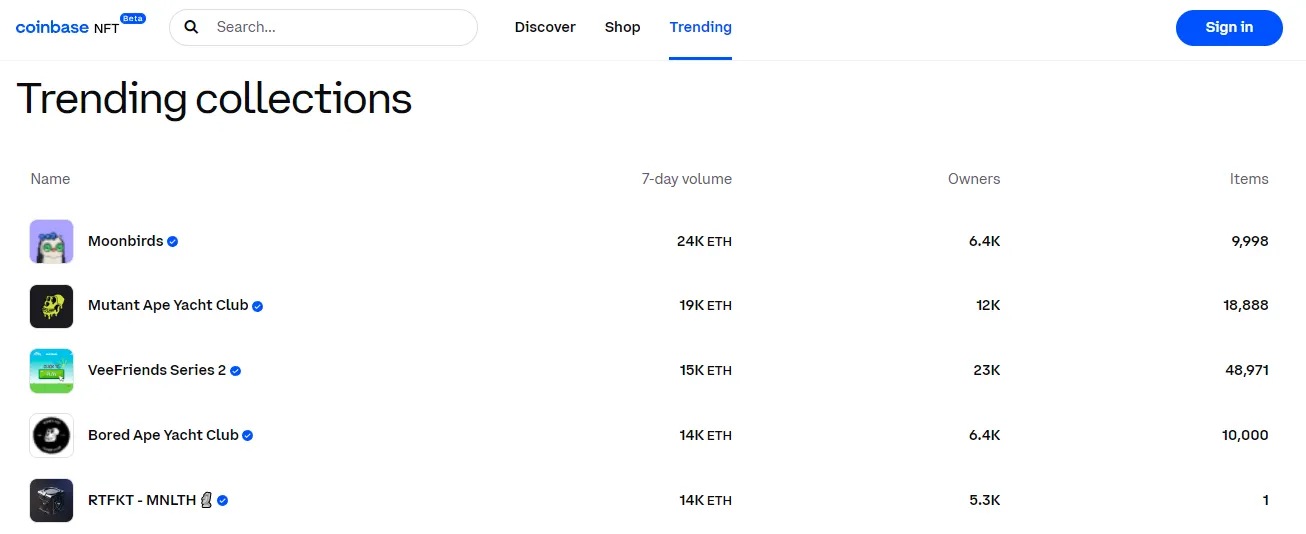This screenshot has width=1306, height=534.
Task: Open the Moonbirds collection name link
Action: point(125,241)
